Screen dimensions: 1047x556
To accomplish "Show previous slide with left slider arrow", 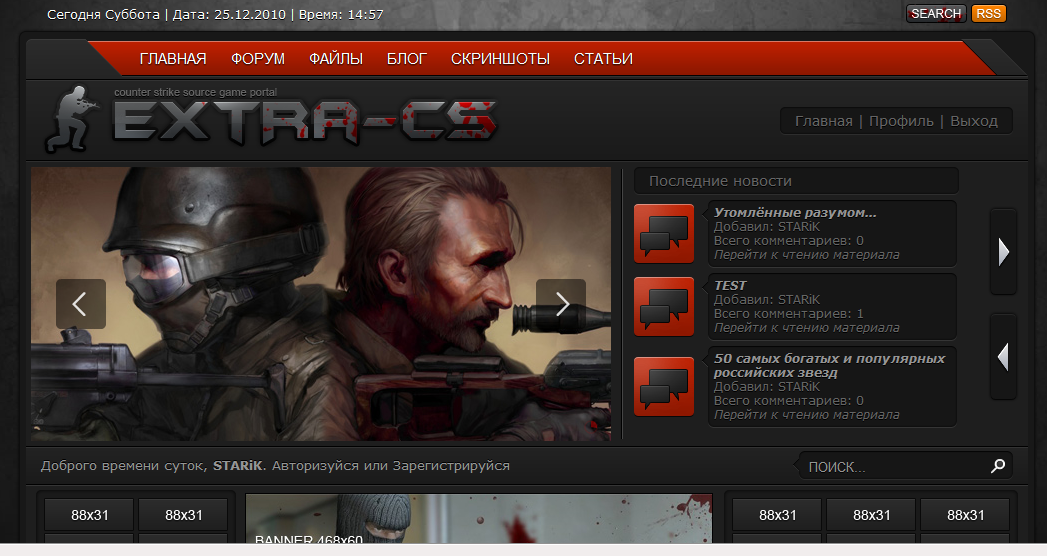I will tap(81, 304).
